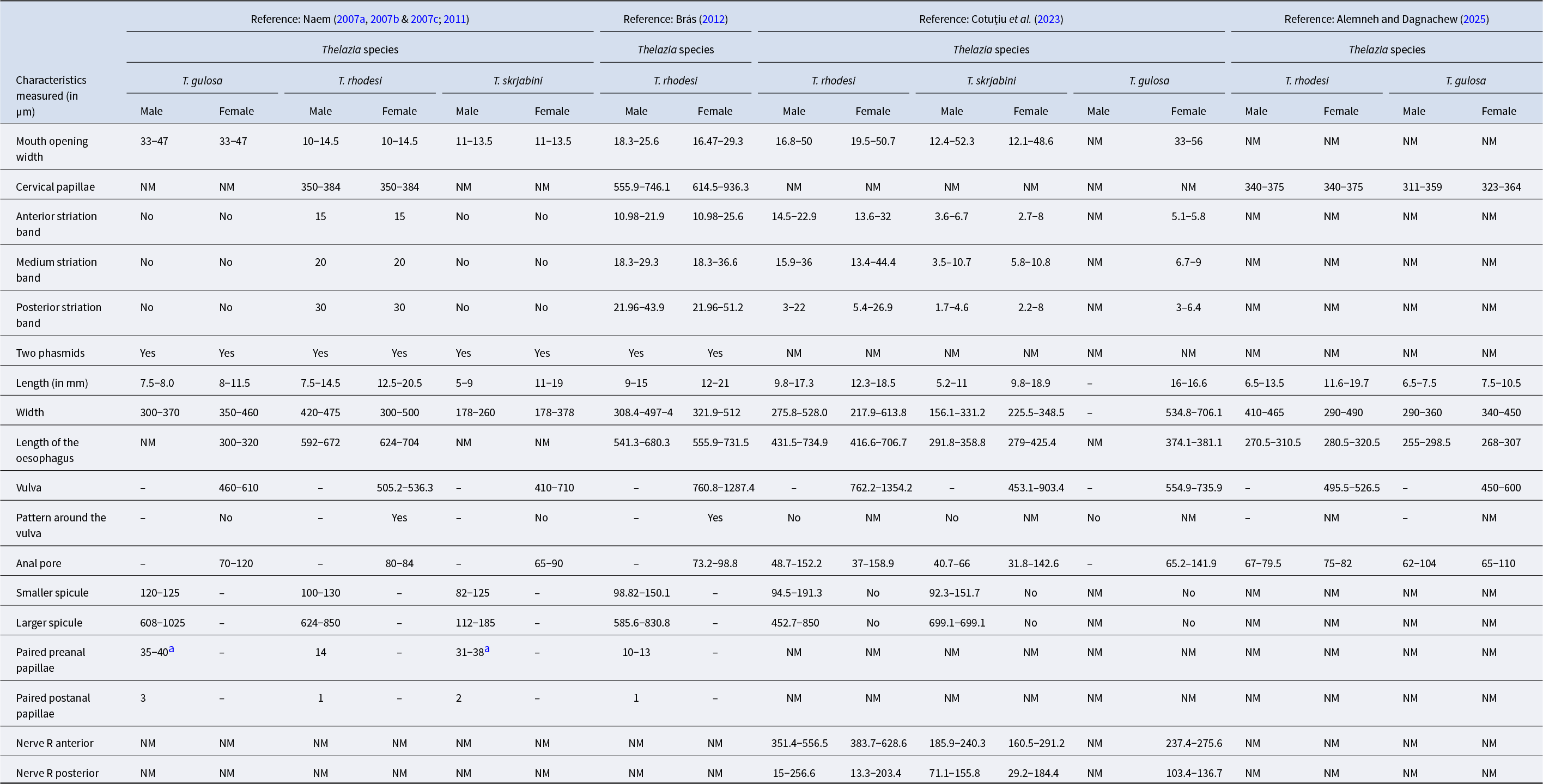Click footnote 'a' beside 31–38 value
Viewport: 1543px width, 784px height.
coord(487,649)
